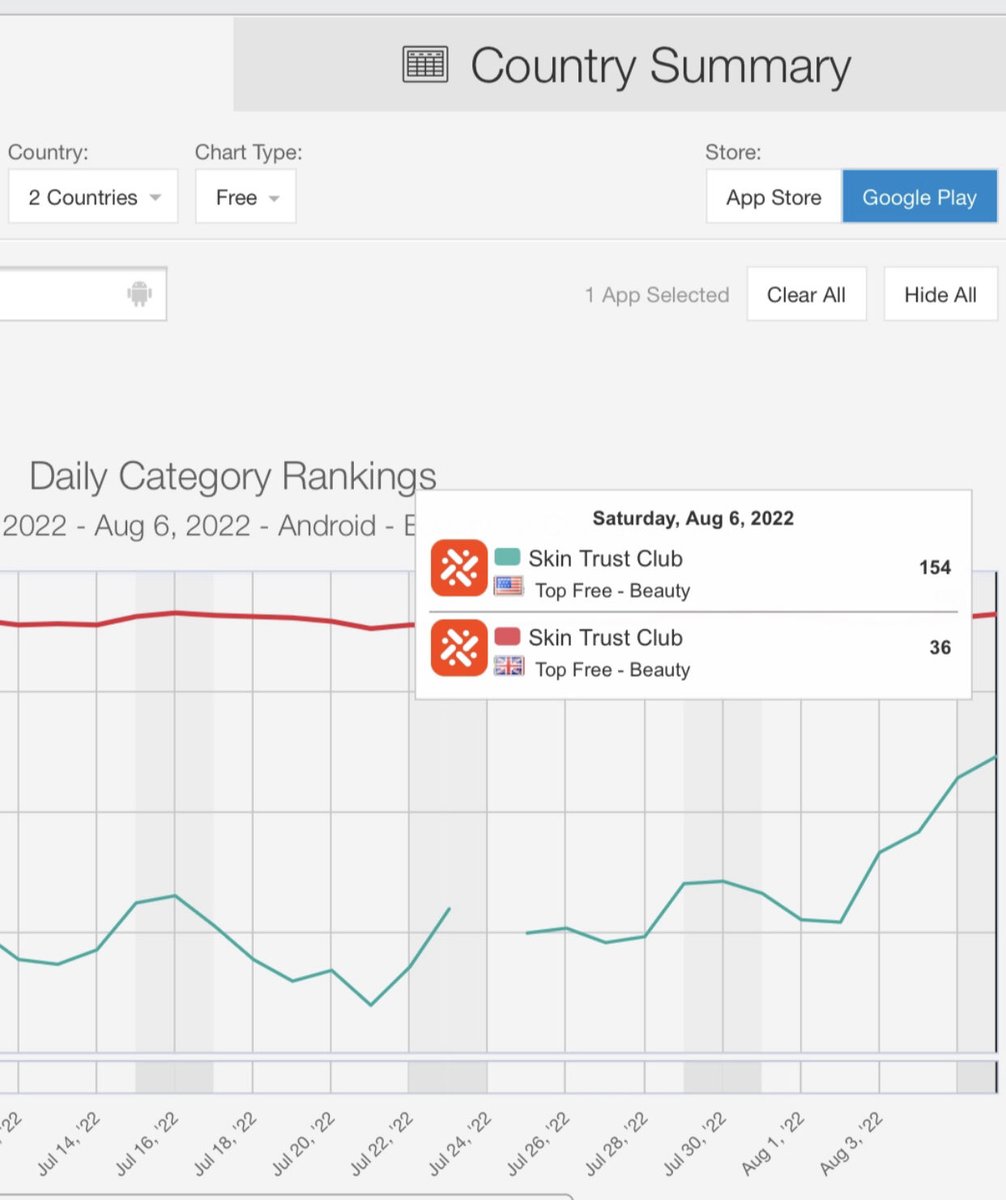
Task: Click the United Kingdom flag icon
Action: click(509, 666)
